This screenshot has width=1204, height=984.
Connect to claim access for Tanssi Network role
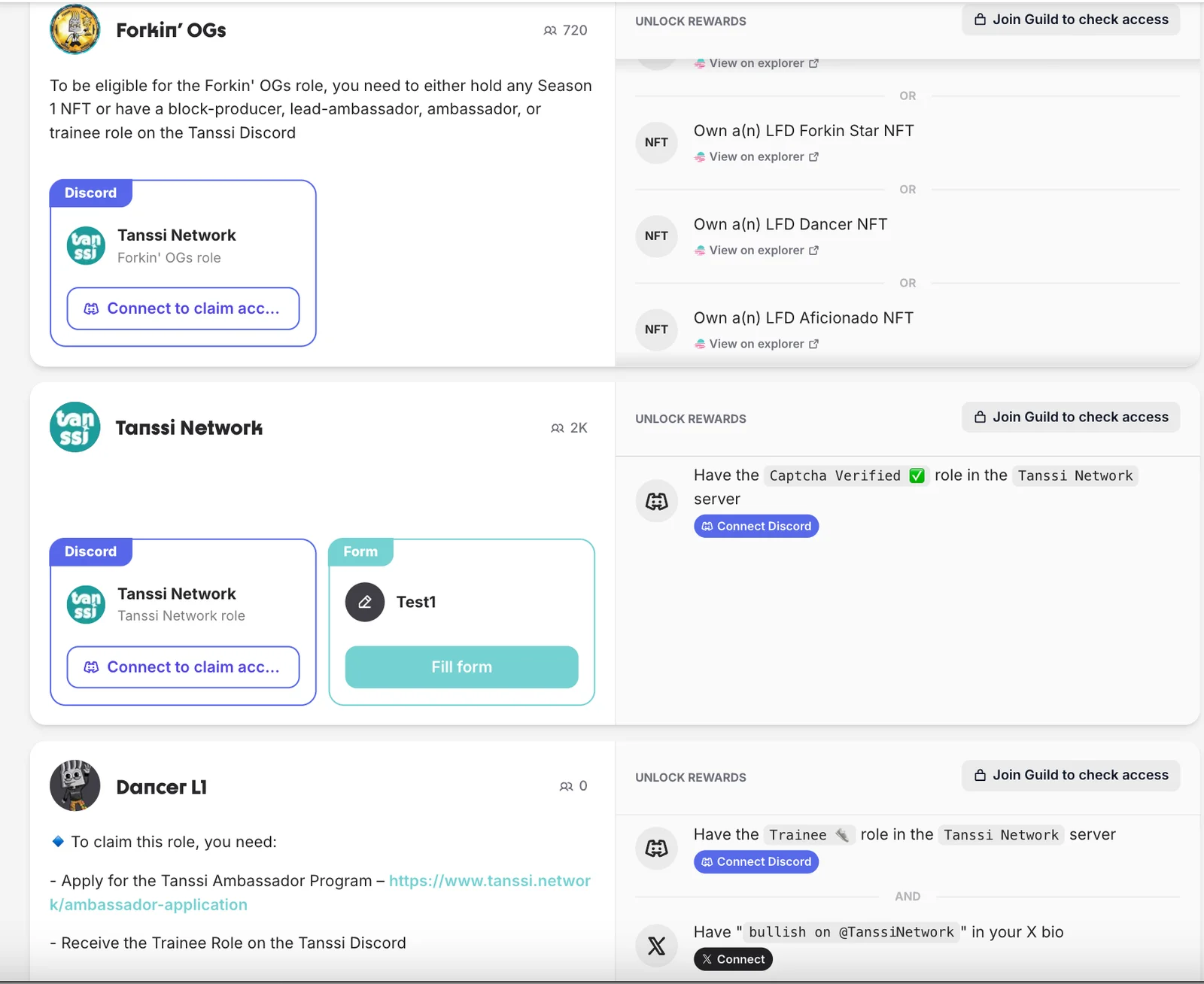click(183, 667)
